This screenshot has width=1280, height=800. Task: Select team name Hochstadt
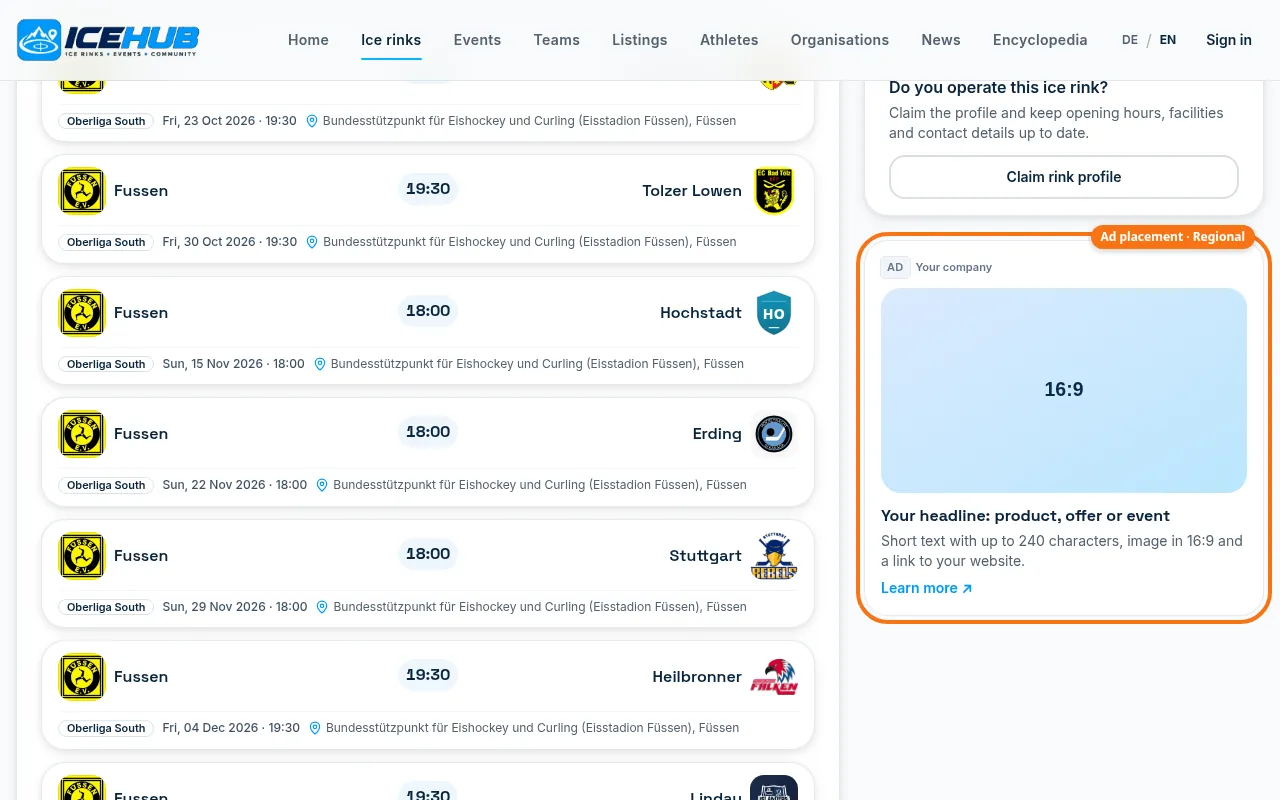click(701, 313)
